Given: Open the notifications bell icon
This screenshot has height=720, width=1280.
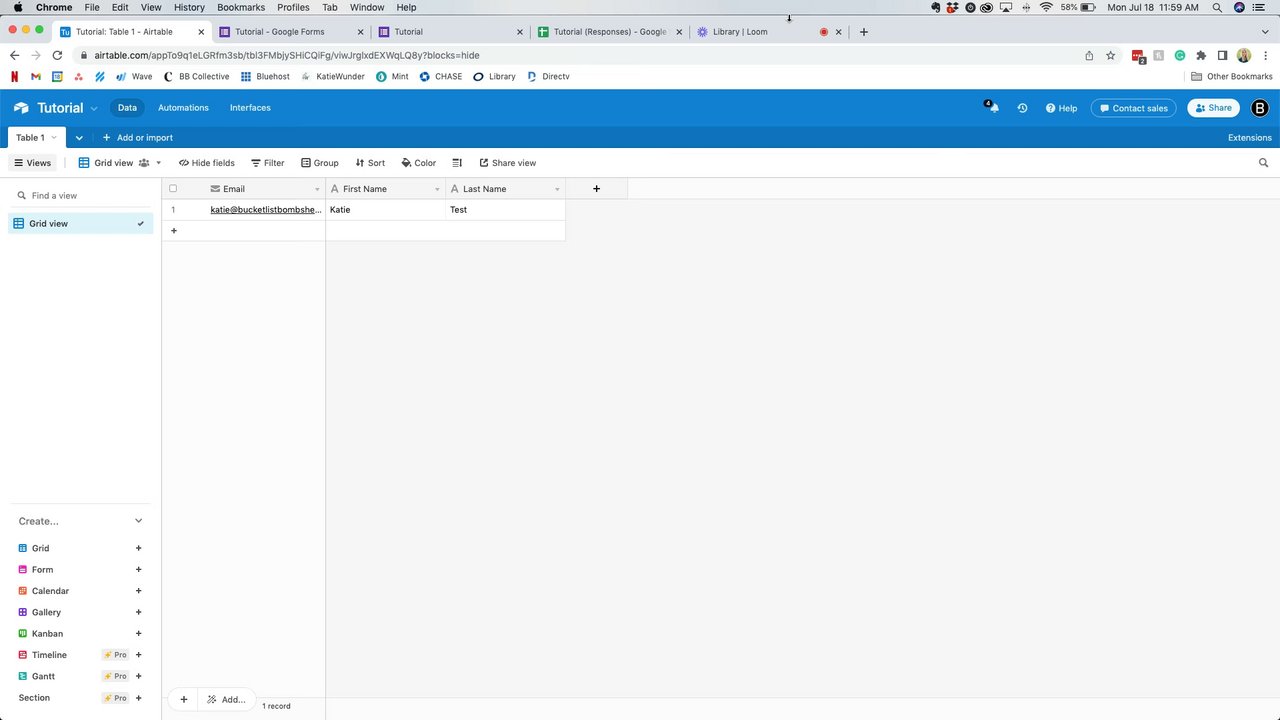Looking at the screenshot, I should [992, 107].
